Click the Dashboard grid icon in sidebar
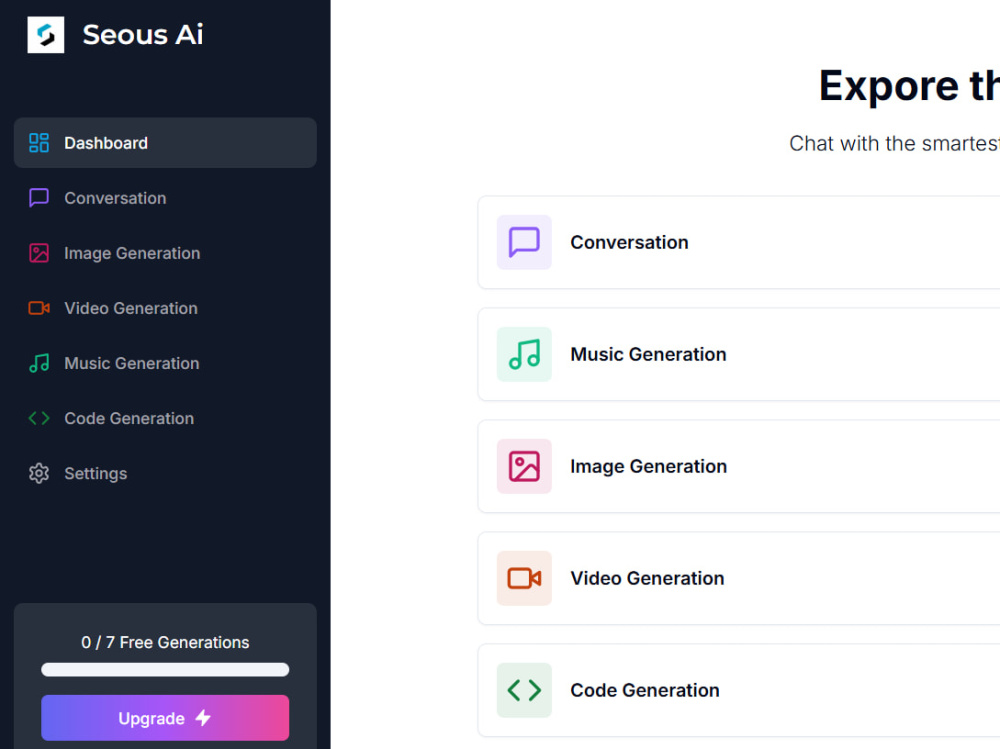This screenshot has height=749, width=1000. click(39, 143)
